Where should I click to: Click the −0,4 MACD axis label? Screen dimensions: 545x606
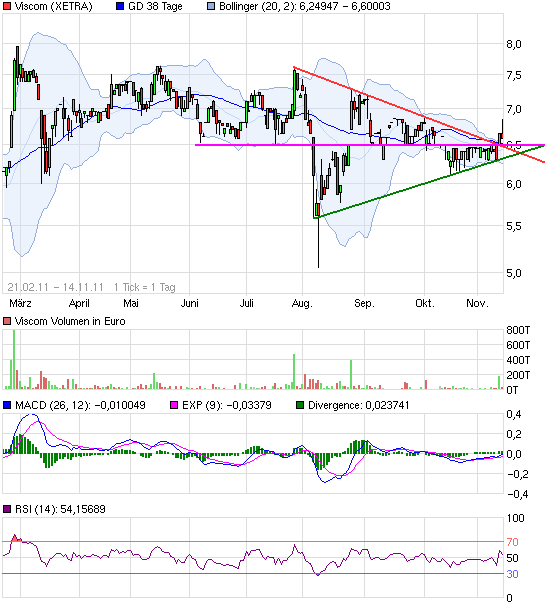coord(518,494)
